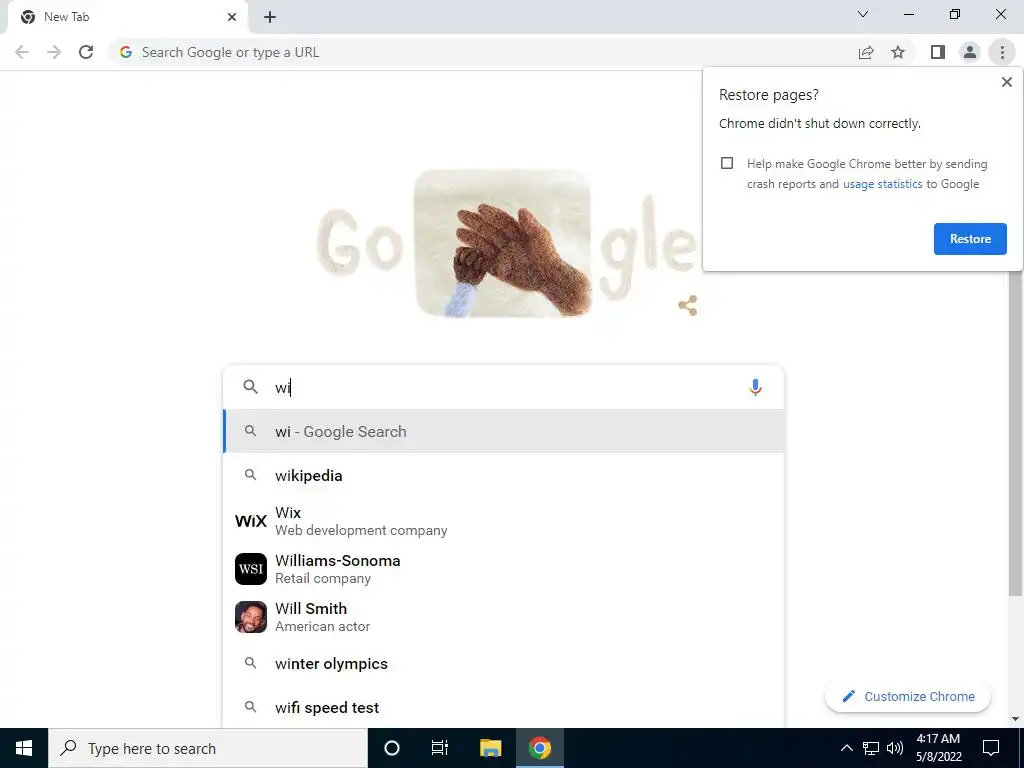Image resolution: width=1024 pixels, height=768 pixels.
Task: Click the Will Smith photo thumbnail
Action: [x=251, y=617]
